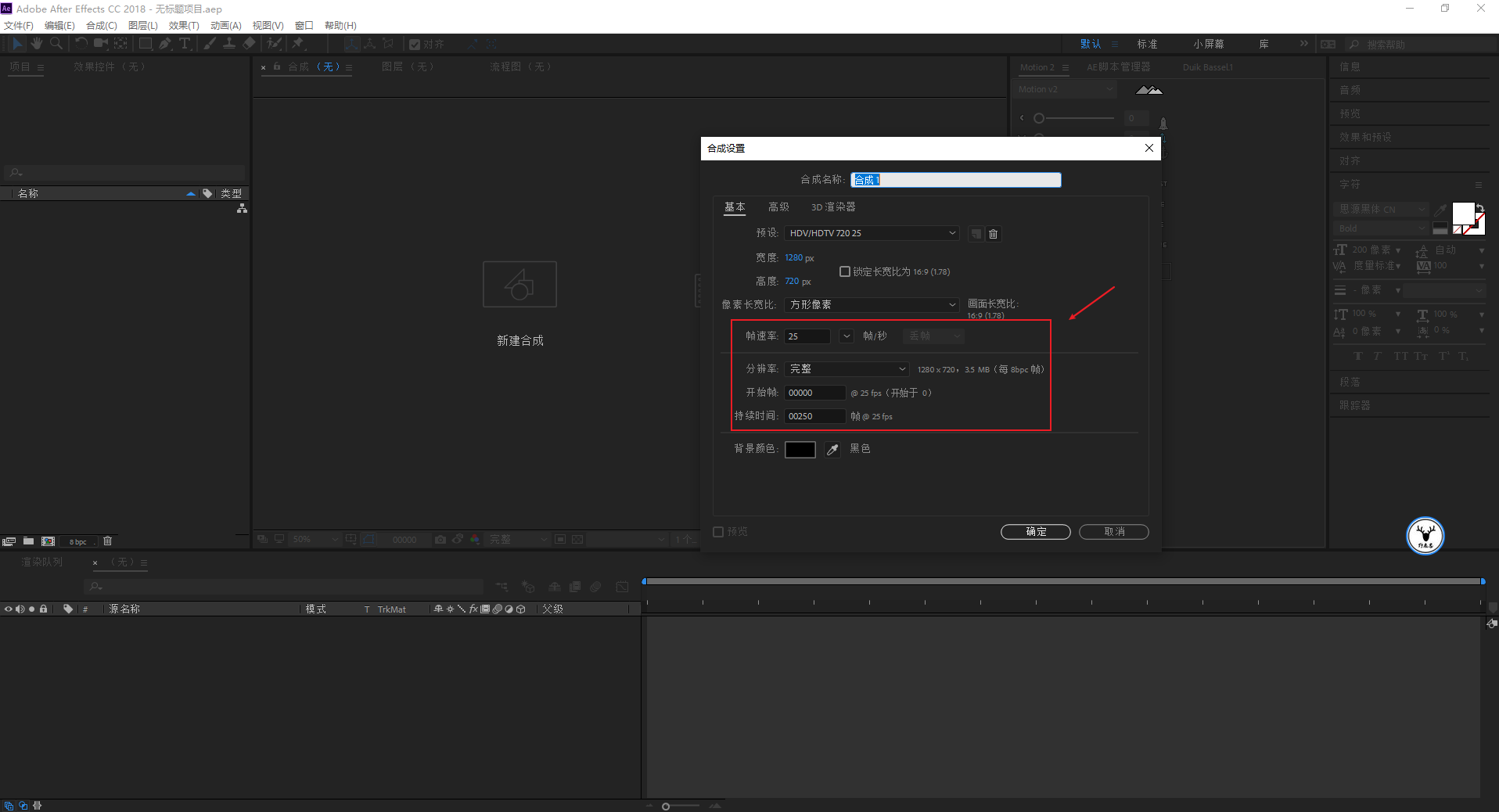The height and width of the screenshot is (812, 1499).
Task: Click the delete preset trash icon
Action: coord(993,234)
